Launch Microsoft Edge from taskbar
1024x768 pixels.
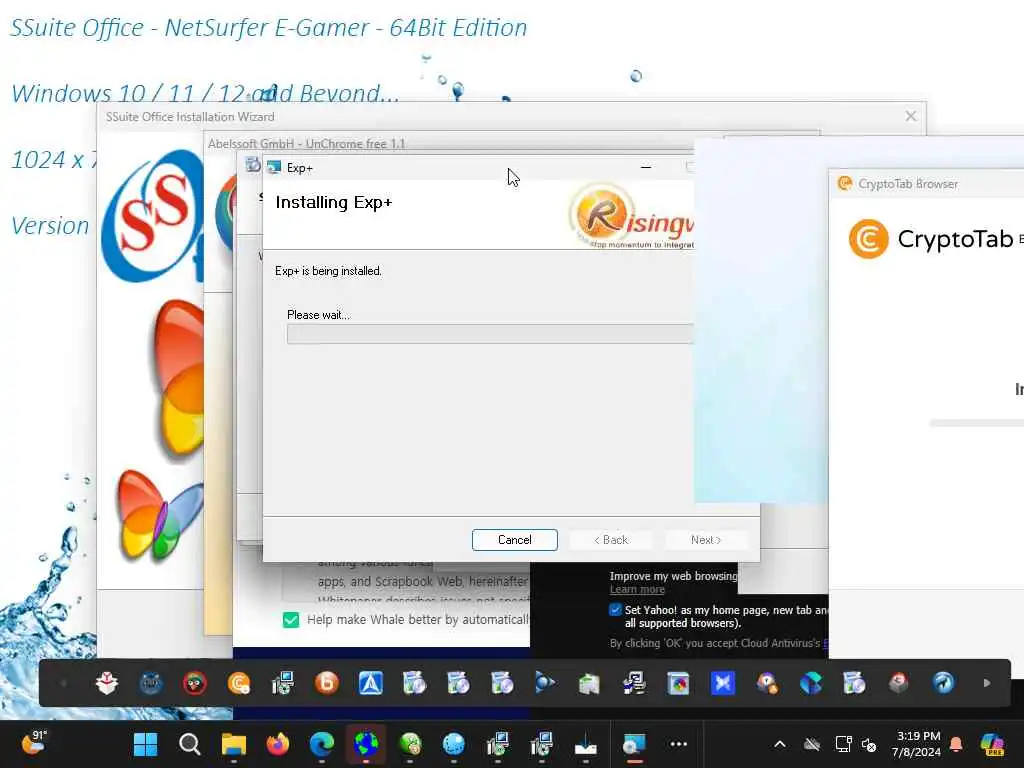tap(321, 744)
